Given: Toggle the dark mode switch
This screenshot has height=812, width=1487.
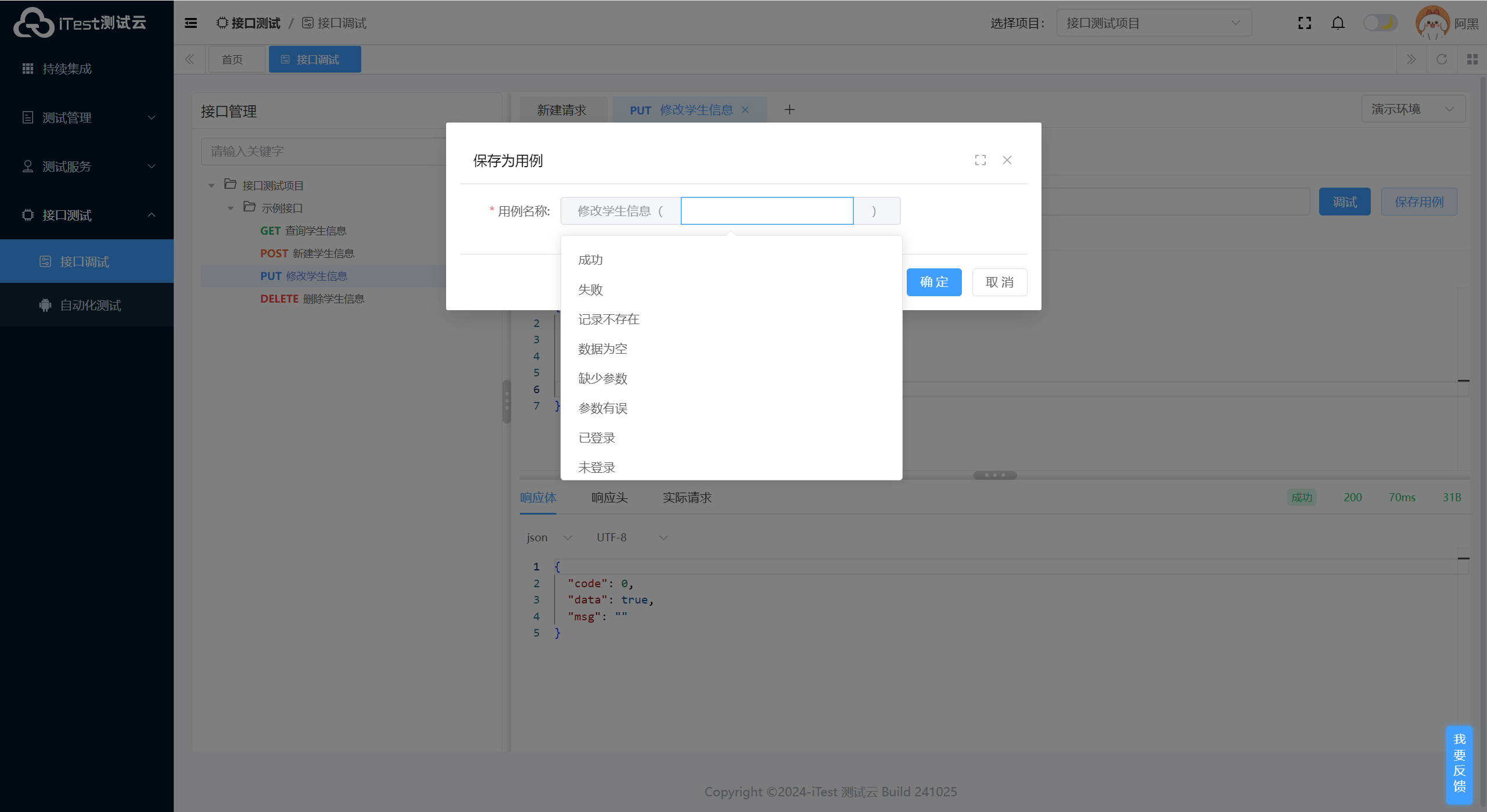Looking at the screenshot, I should [1380, 23].
